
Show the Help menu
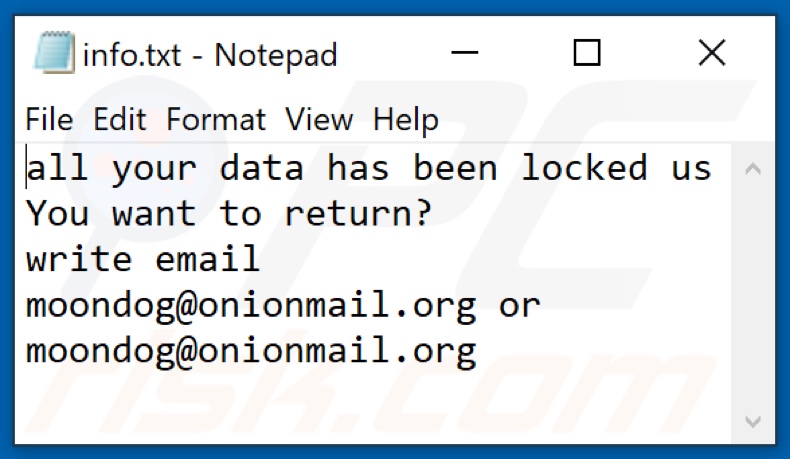(405, 120)
